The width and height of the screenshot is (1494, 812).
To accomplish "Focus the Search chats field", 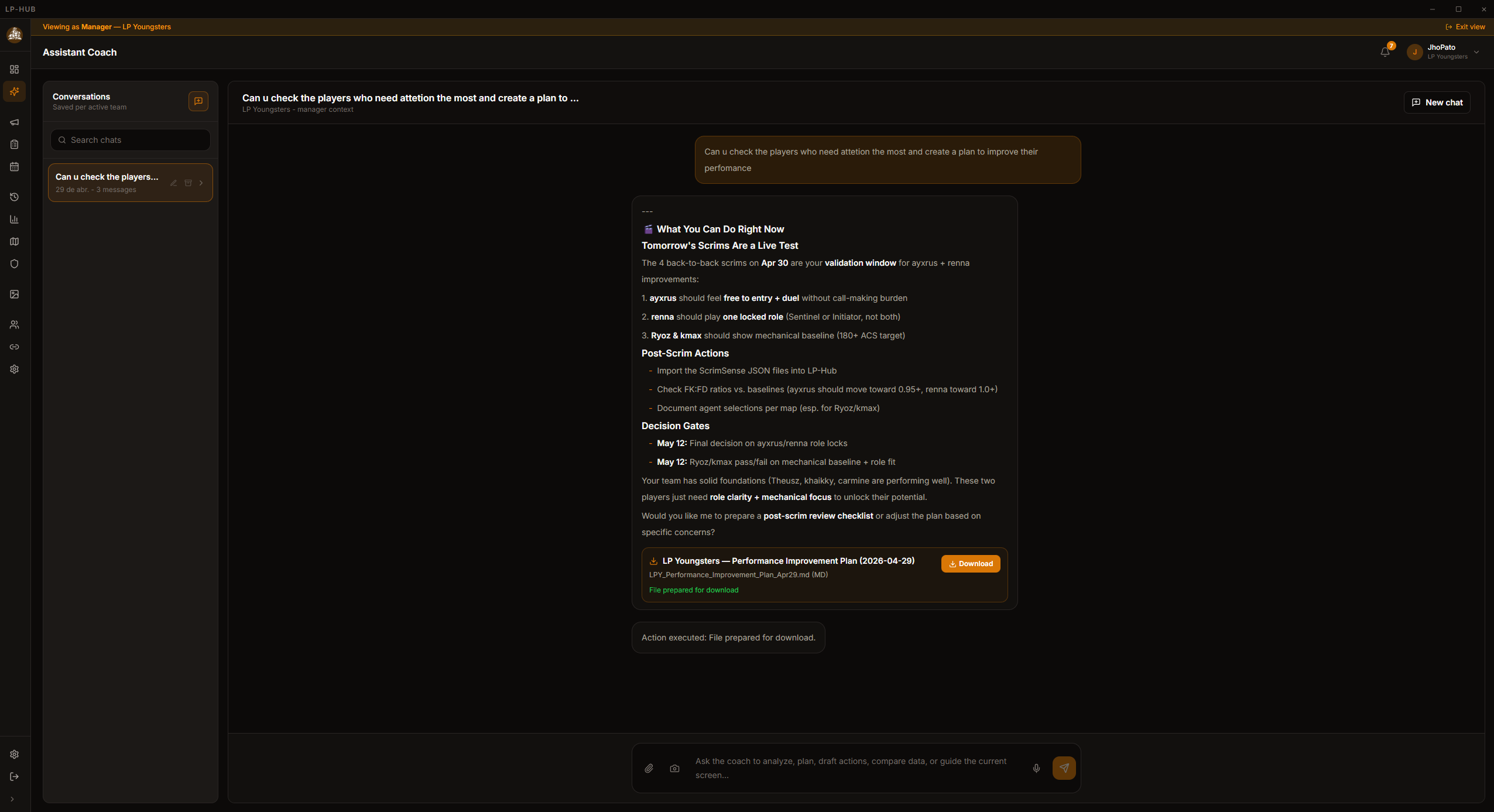I will (x=131, y=140).
